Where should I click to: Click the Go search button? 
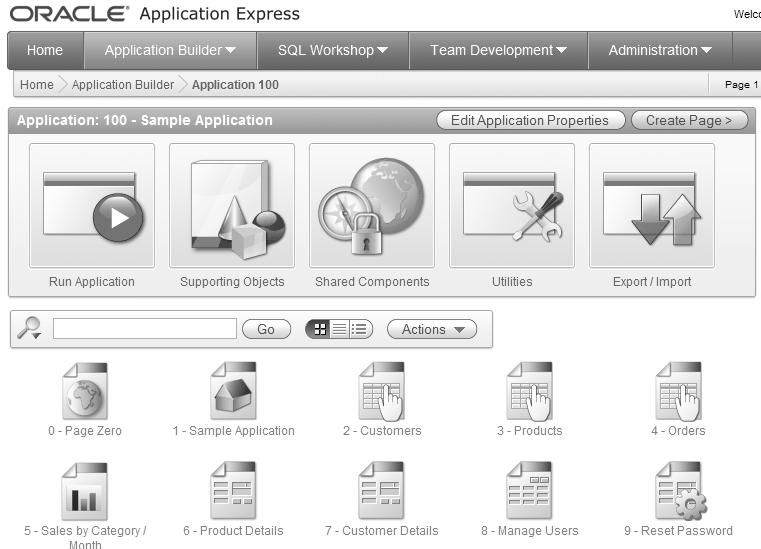(266, 329)
